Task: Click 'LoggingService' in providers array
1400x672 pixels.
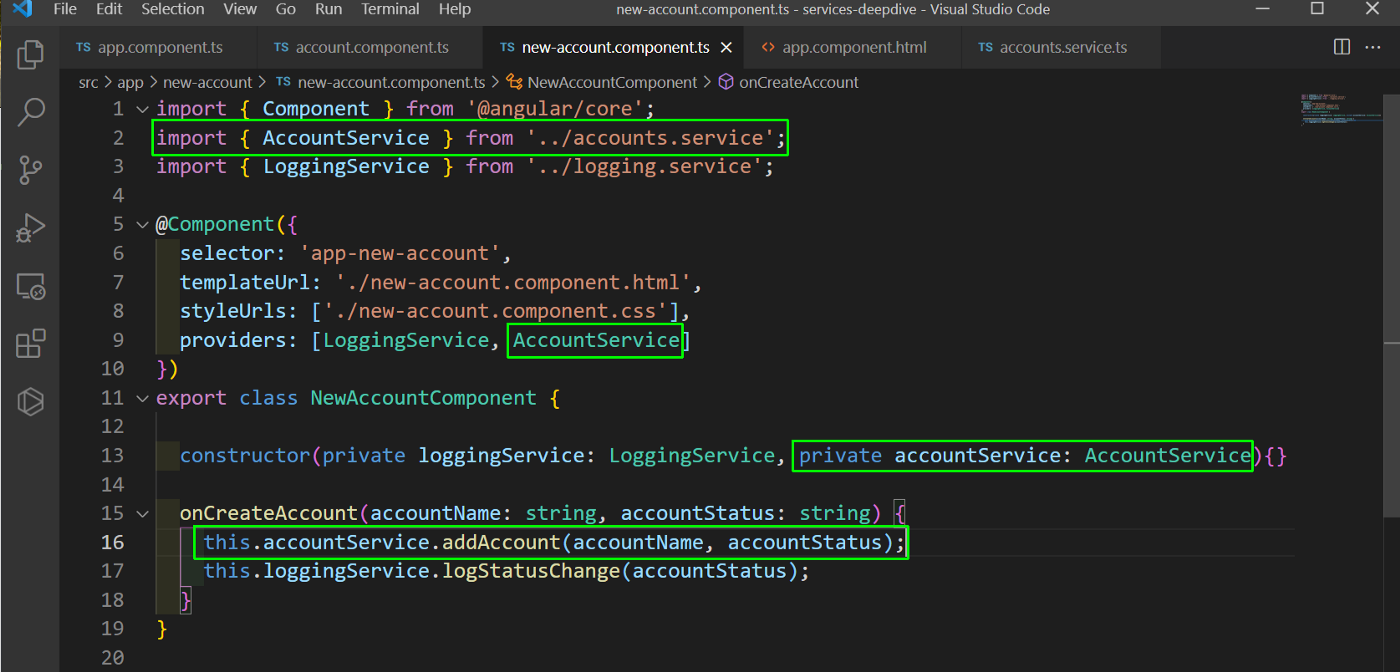Action: [406, 340]
